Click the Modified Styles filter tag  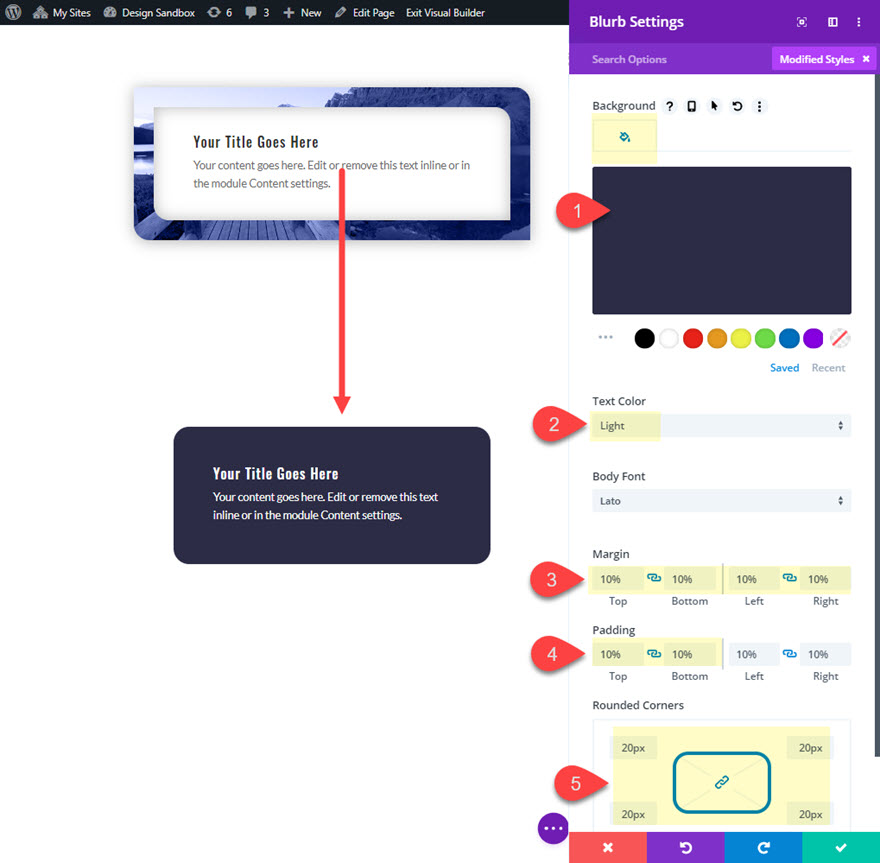point(817,59)
